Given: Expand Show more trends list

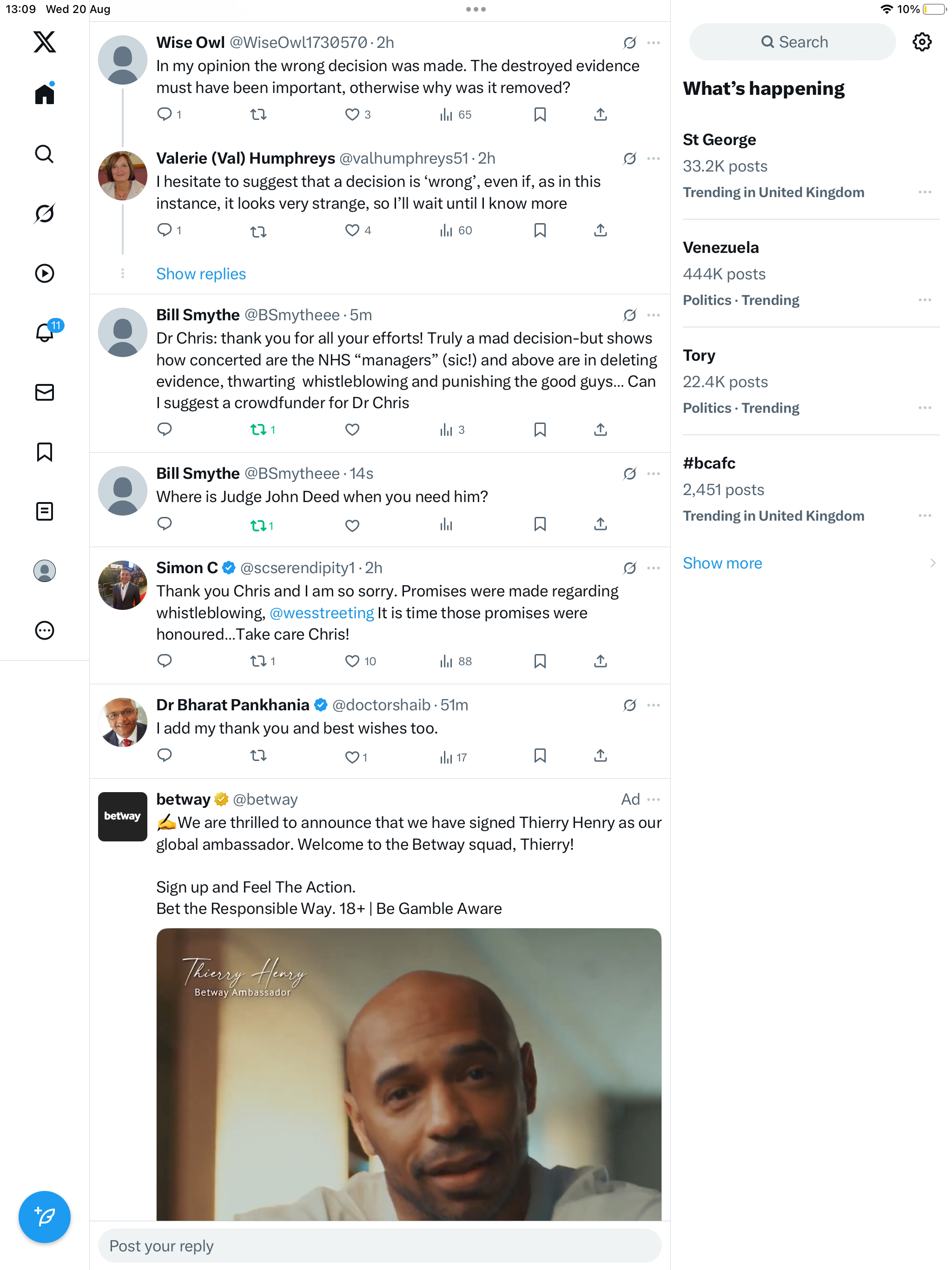Looking at the screenshot, I should [x=722, y=563].
